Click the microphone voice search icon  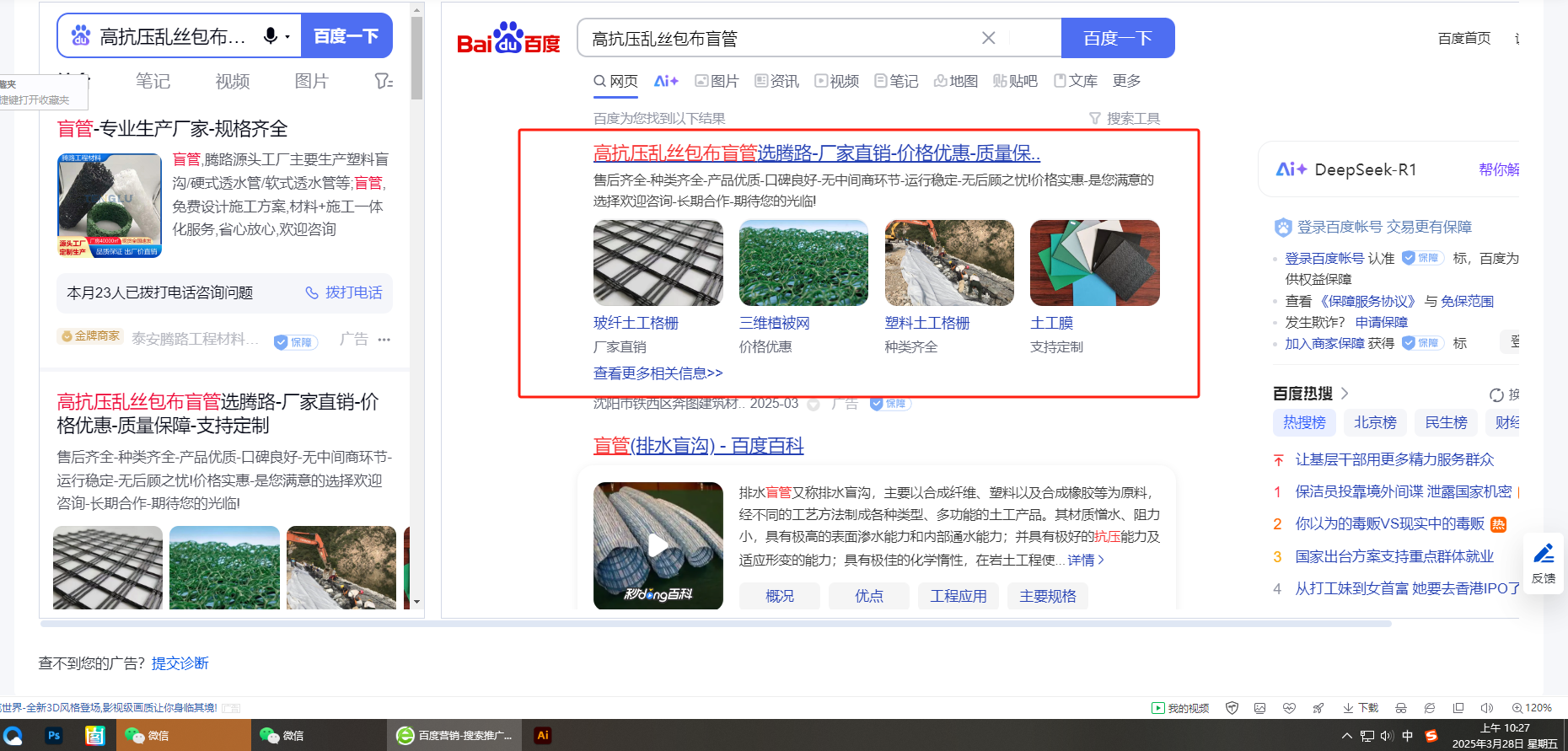(271, 36)
